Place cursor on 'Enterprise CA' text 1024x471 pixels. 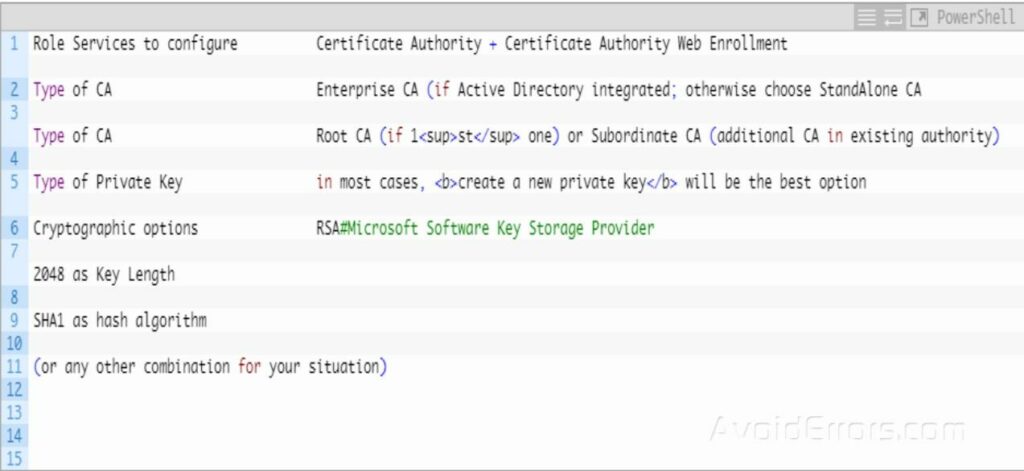point(367,90)
